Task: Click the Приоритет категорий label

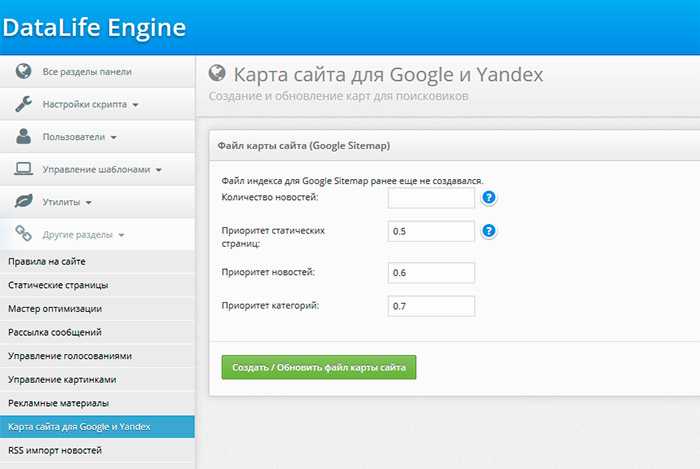Action: tap(270, 306)
